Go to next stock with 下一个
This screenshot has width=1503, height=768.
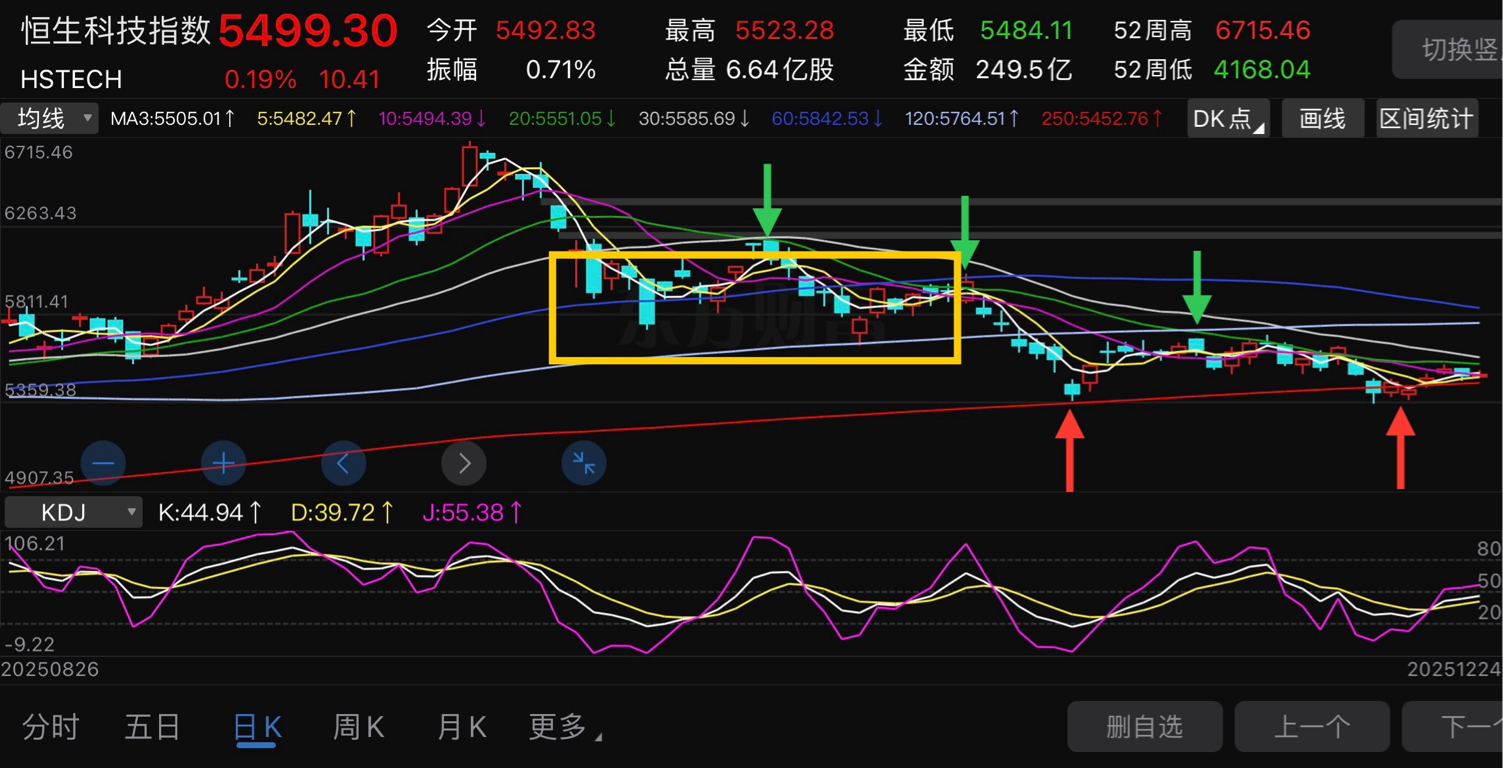pos(1452,727)
